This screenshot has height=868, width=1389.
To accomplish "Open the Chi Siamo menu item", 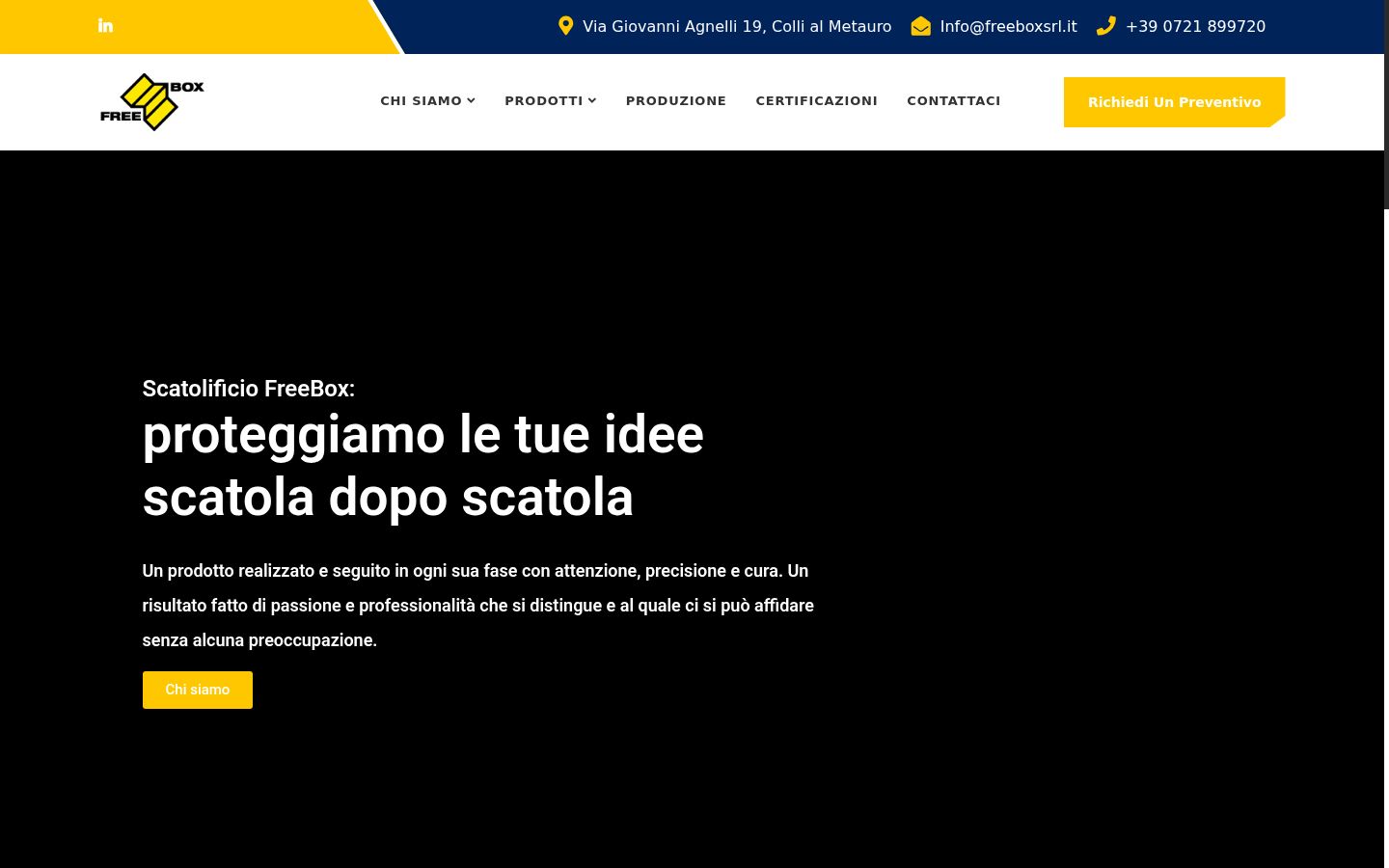I will (x=421, y=100).
